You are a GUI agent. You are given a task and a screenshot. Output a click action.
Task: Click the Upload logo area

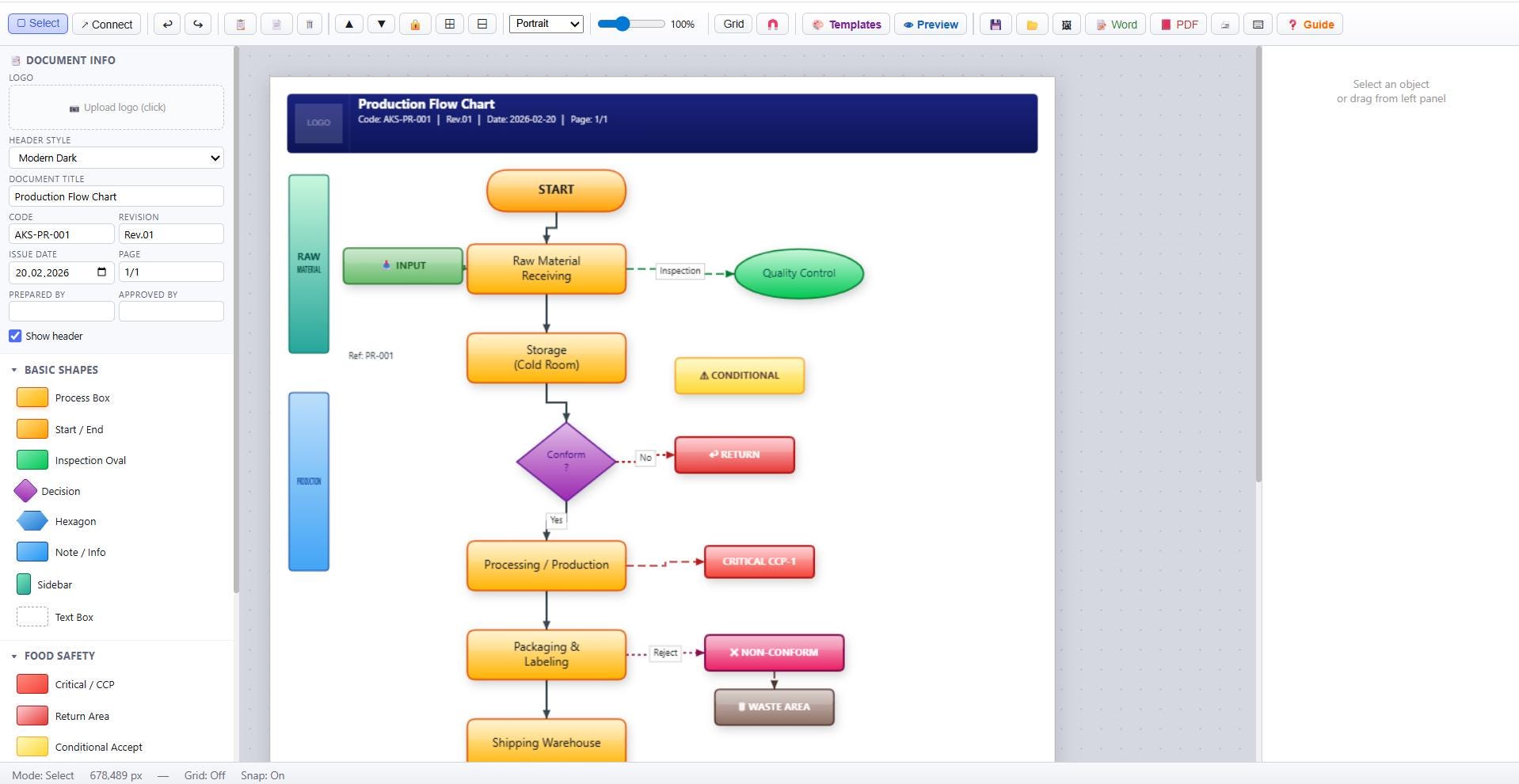[116, 108]
